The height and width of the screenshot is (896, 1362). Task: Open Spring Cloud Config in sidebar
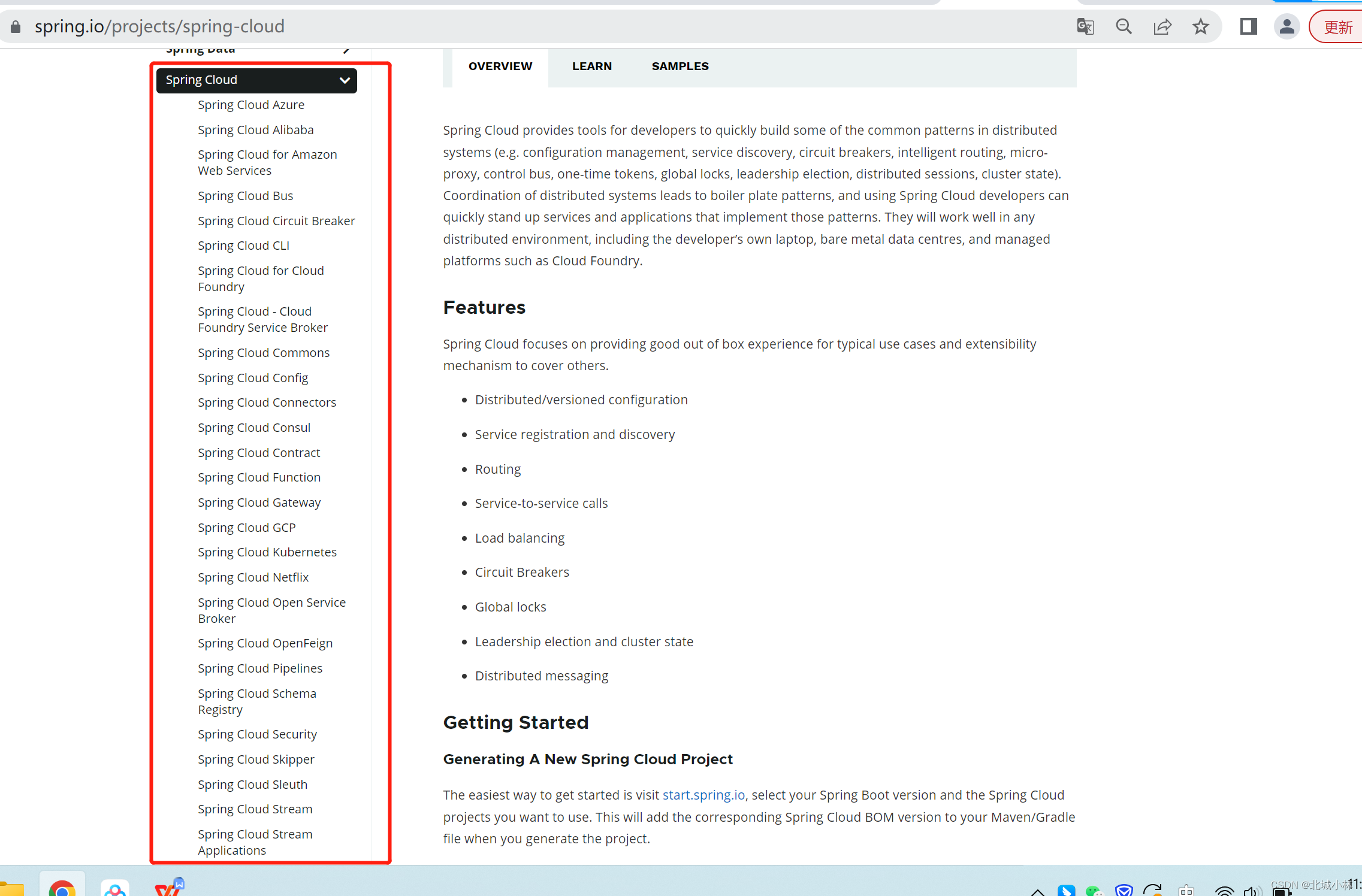[x=253, y=378]
